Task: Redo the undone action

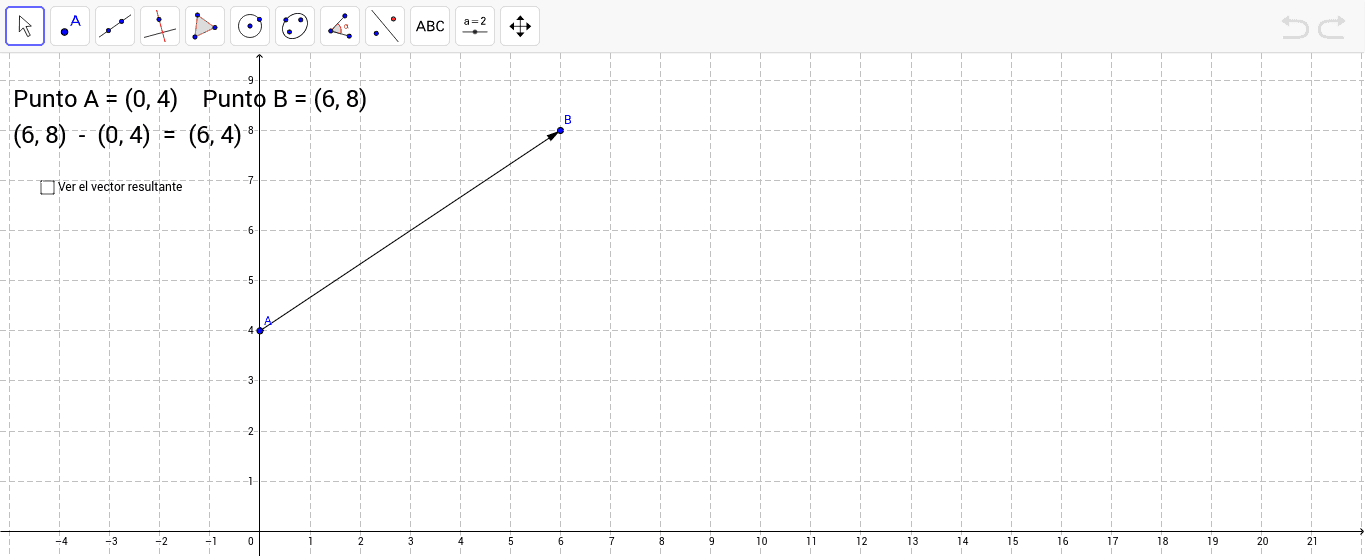Action: (x=1331, y=28)
